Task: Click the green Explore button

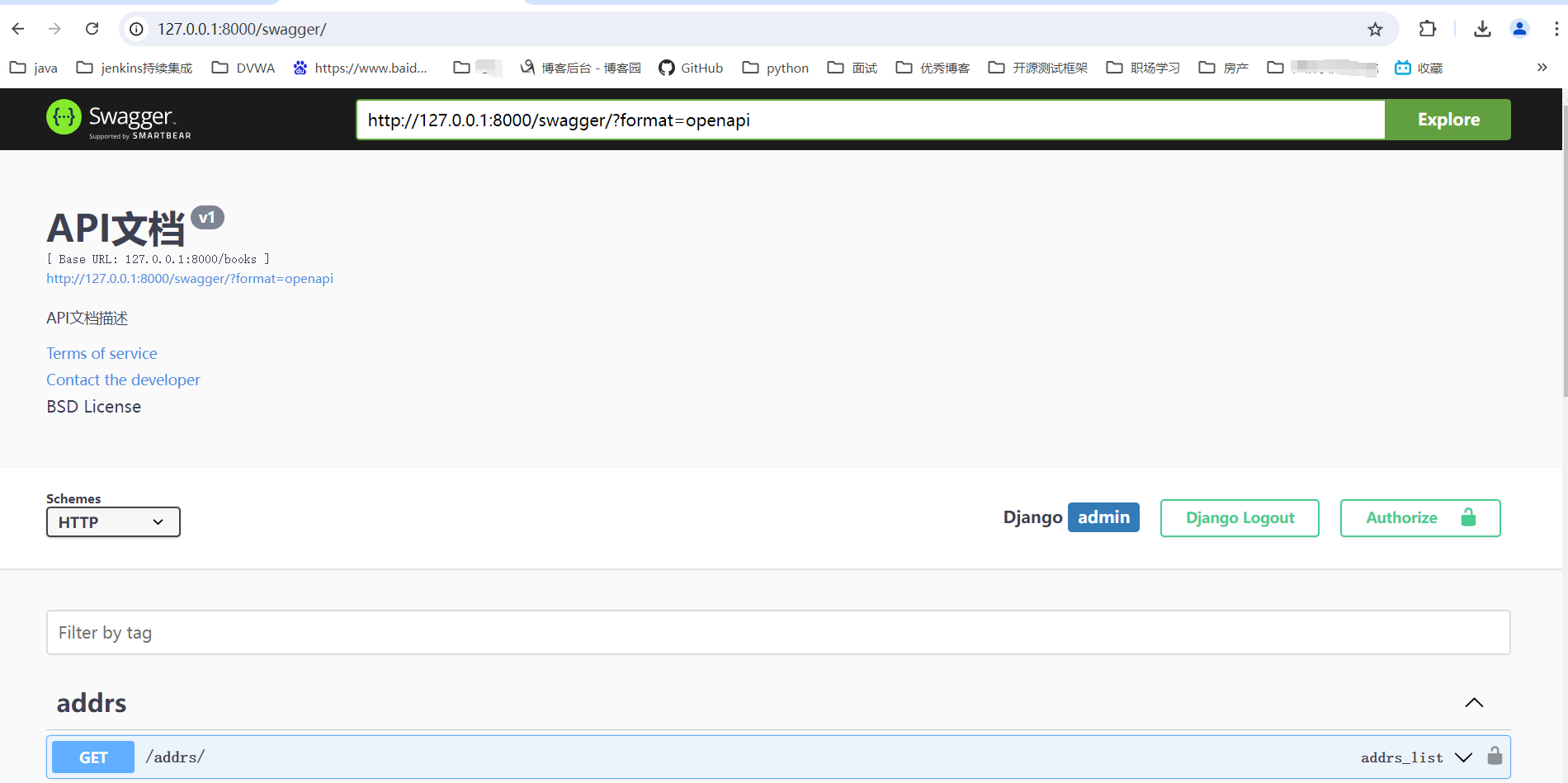Action: (x=1448, y=120)
